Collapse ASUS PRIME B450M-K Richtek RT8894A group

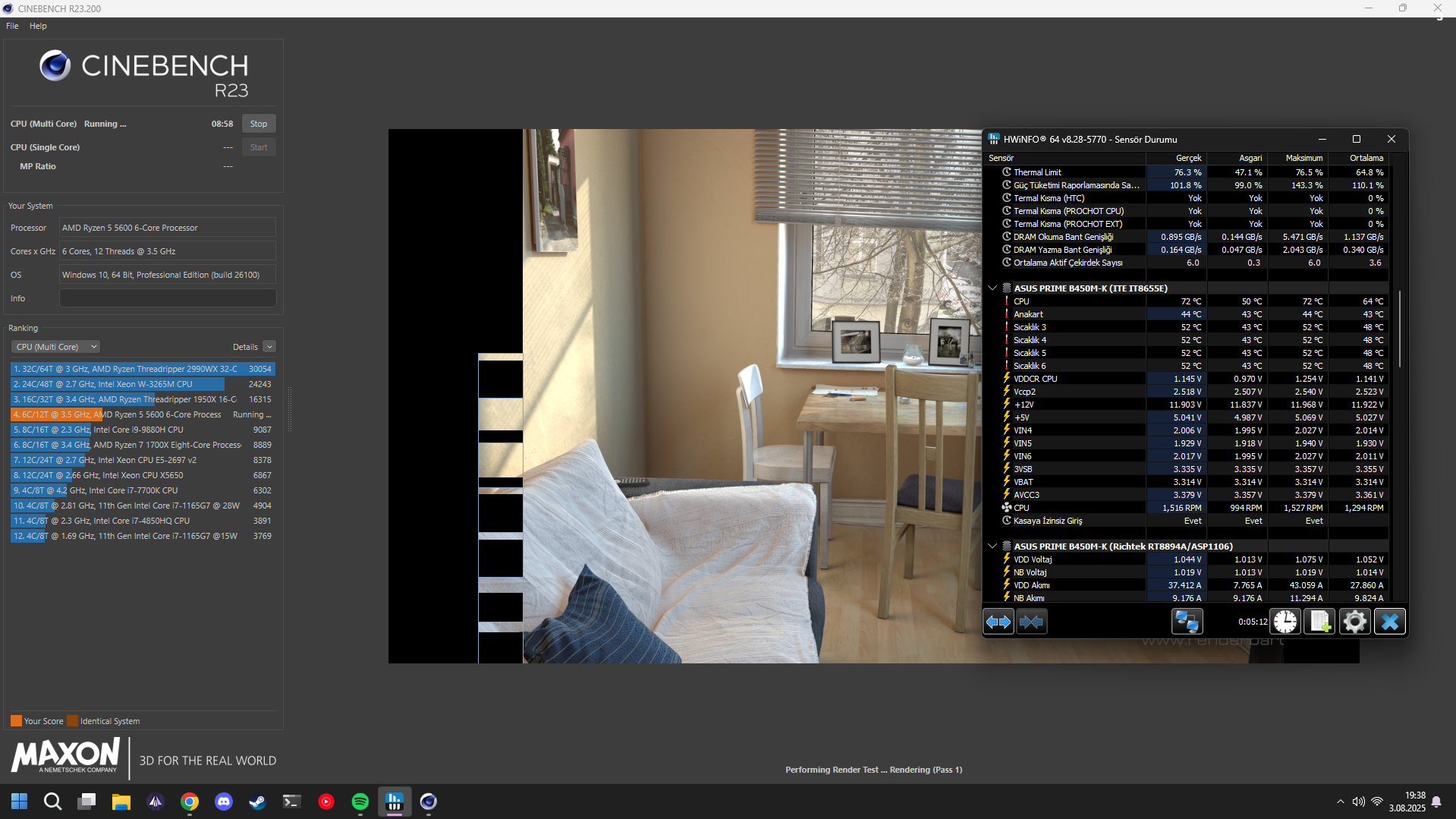pos(992,547)
